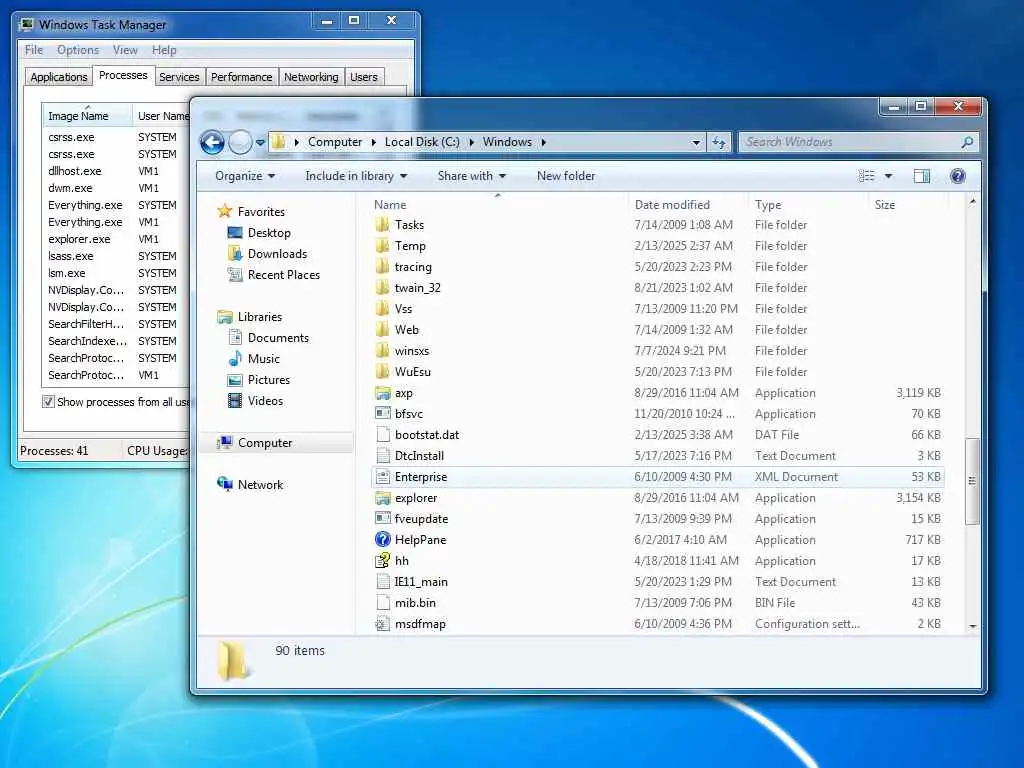
Task: Open the view options dropdown arrow
Action: point(888,176)
